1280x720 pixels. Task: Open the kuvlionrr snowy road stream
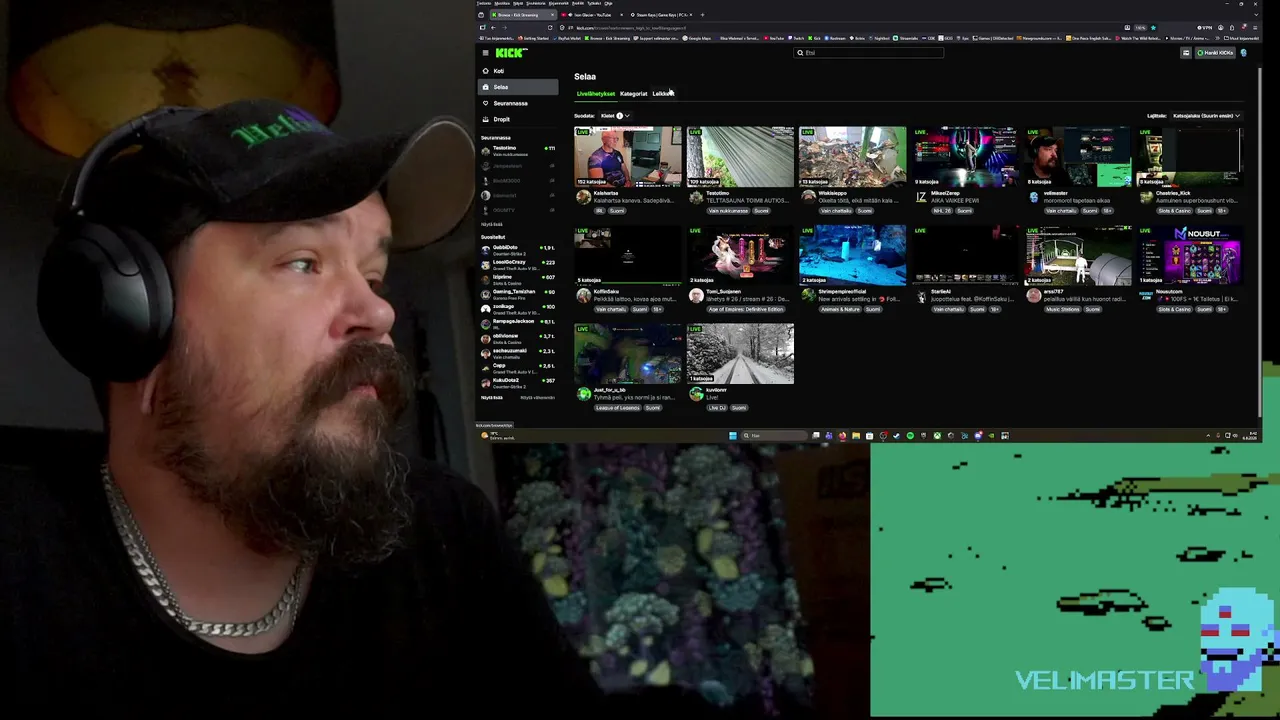click(x=740, y=353)
